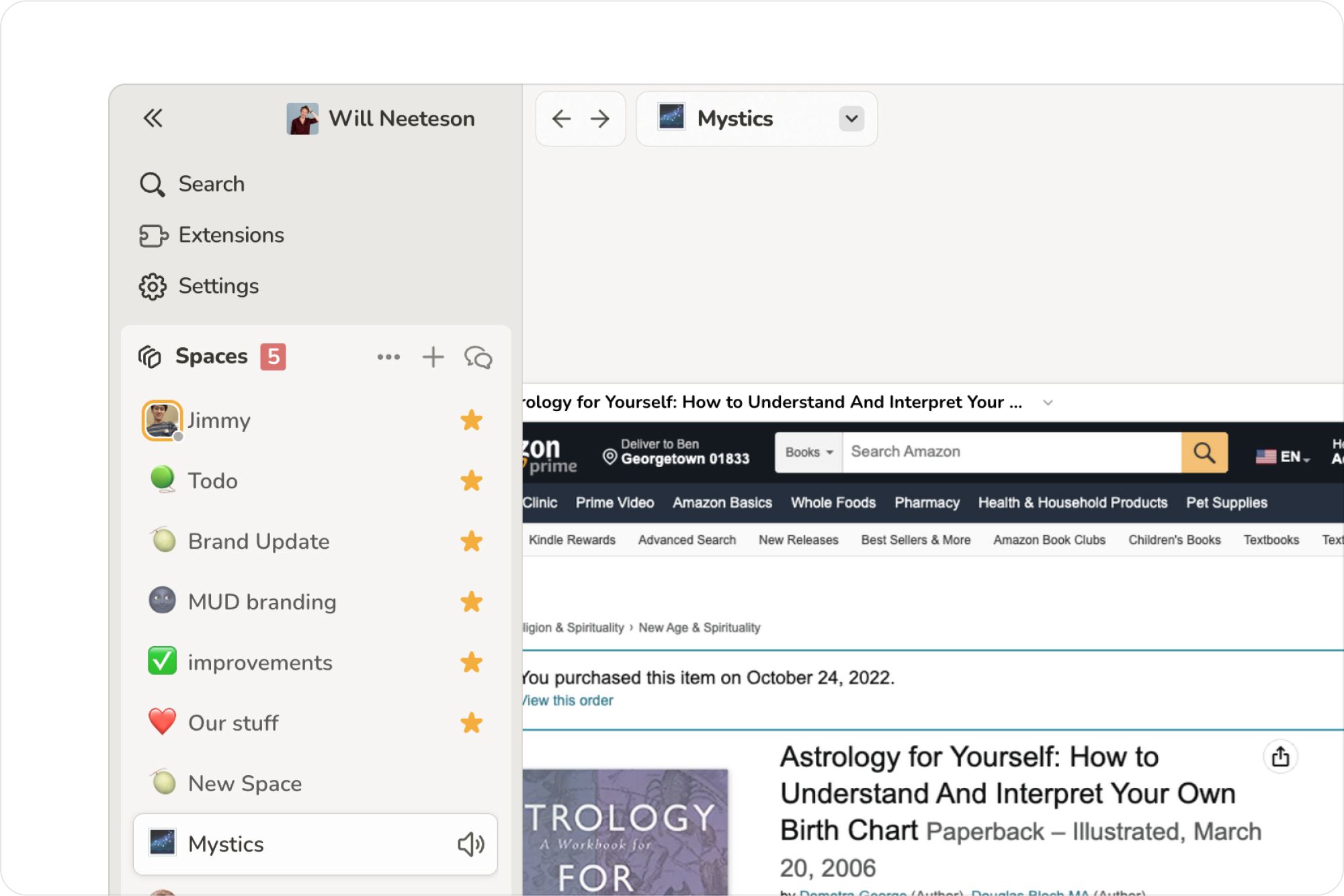Viewport: 1344px width, 896px height.
Task: Click the Jimmy avatar icon
Action: [162, 420]
